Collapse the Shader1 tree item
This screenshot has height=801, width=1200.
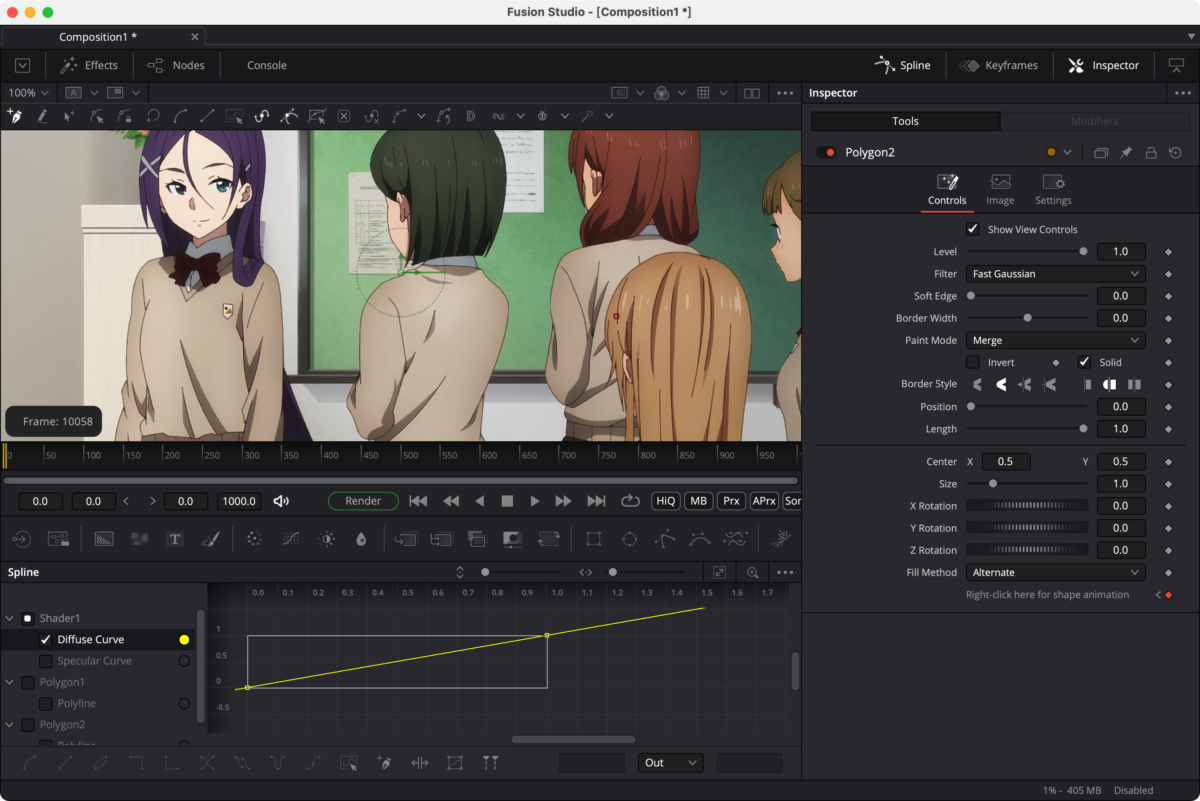[x=10, y=619]
